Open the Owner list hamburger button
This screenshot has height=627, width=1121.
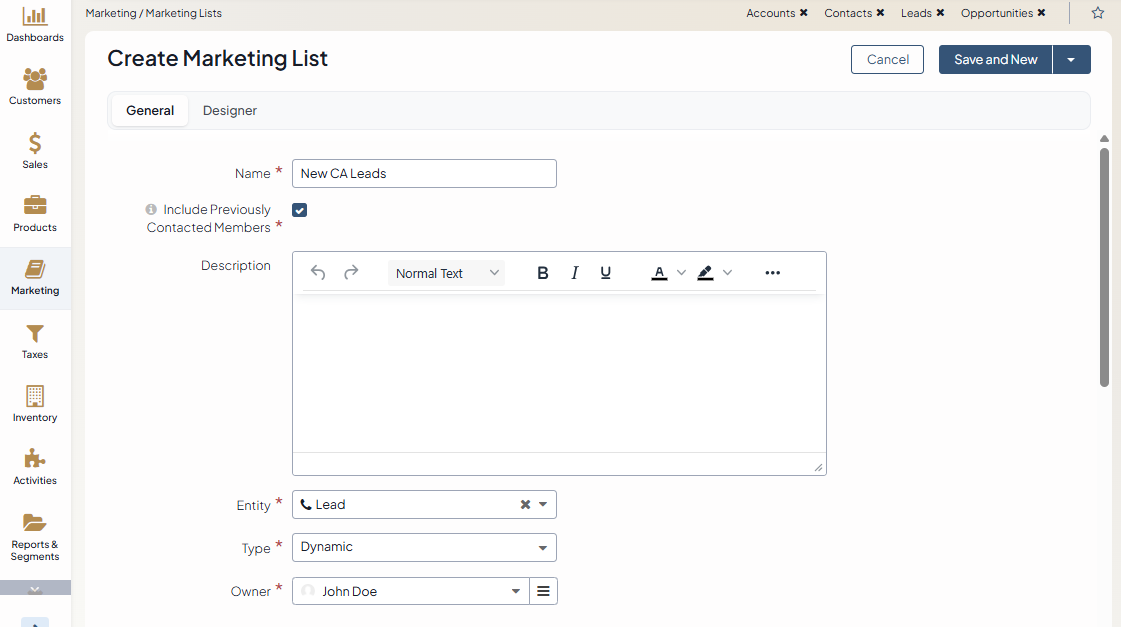pos(543,591)
